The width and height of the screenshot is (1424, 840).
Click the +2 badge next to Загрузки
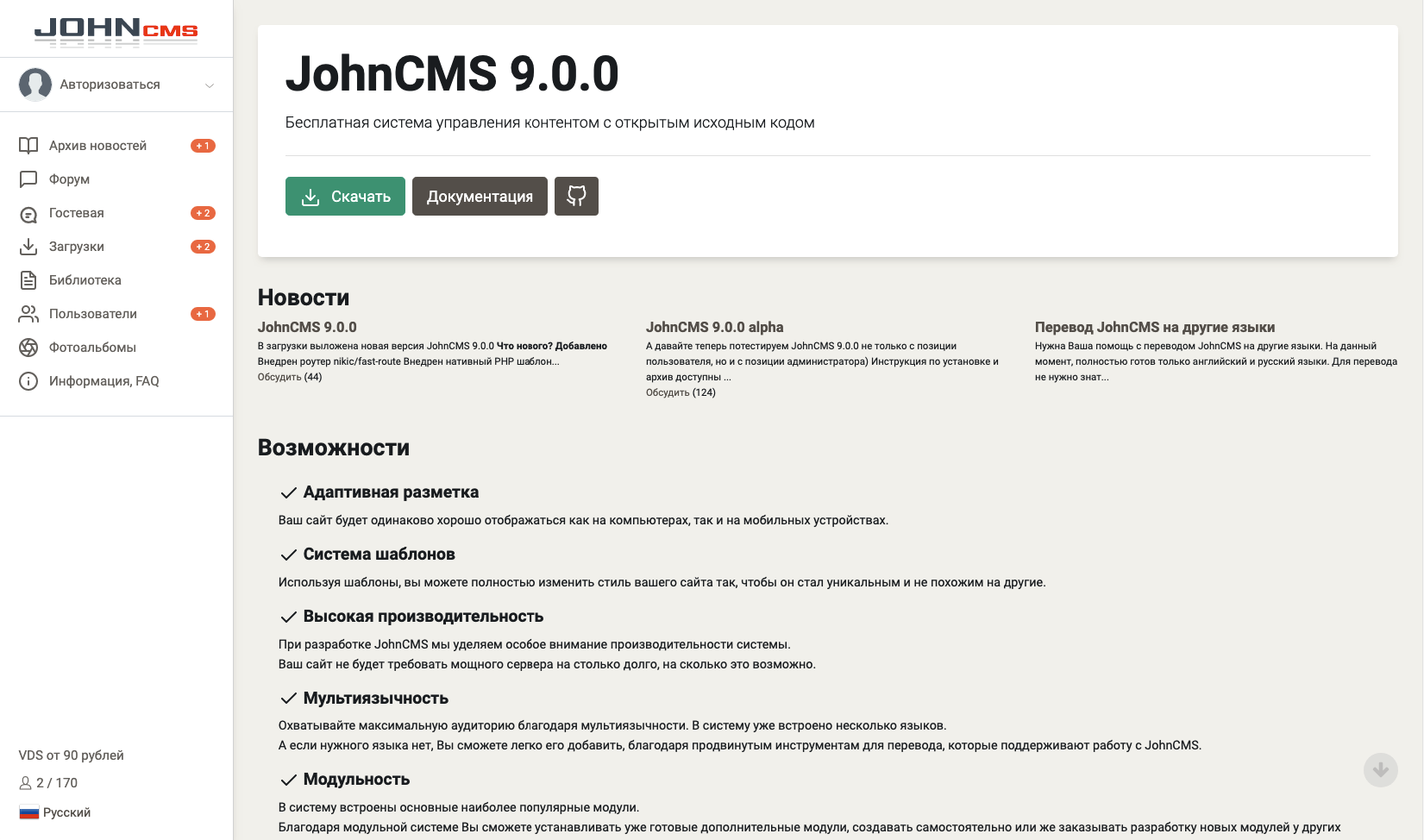[x=203, y=247]
